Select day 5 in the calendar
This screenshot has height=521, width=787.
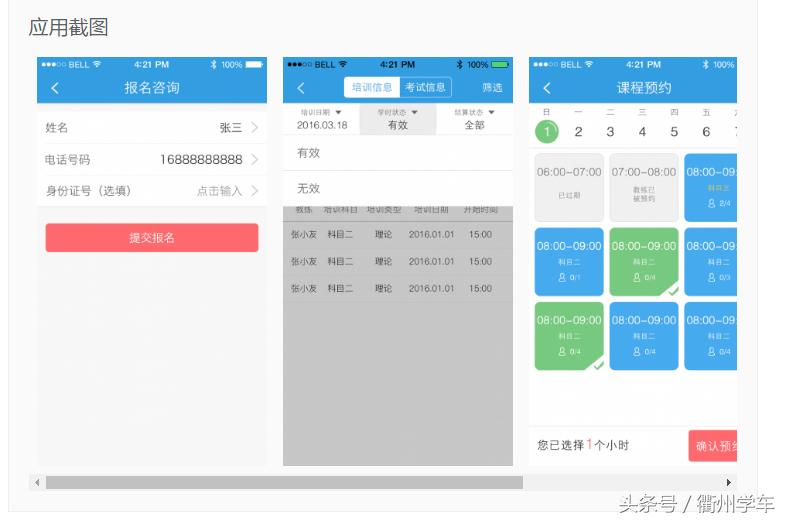tap(674, 132)
